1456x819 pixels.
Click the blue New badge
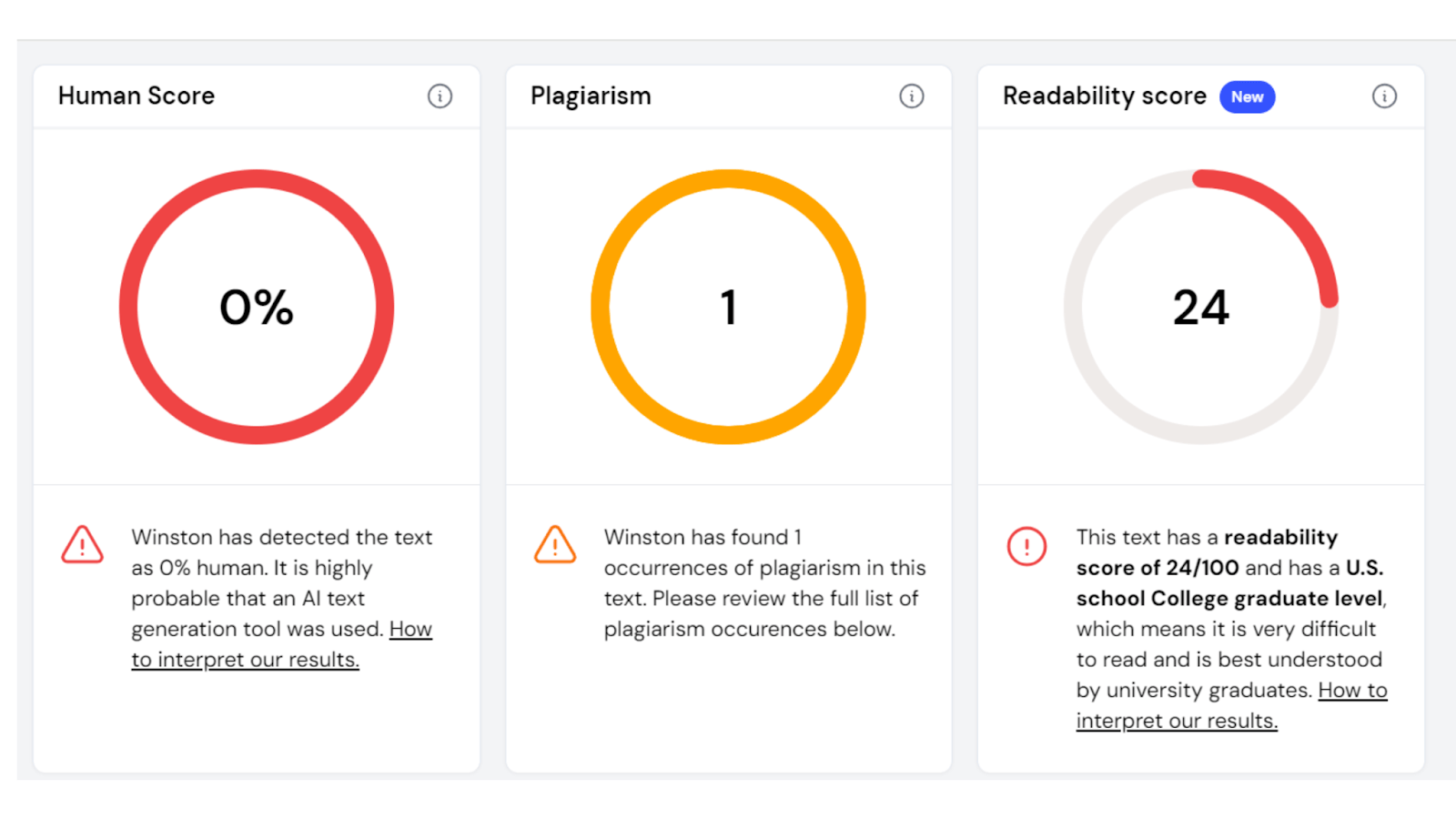coord(1247,96)
